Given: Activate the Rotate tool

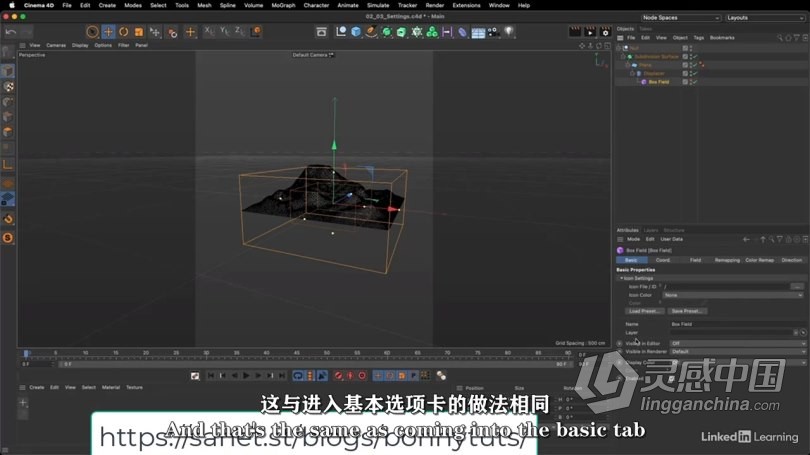Looking at the screenshot, I should pos(123,32).
